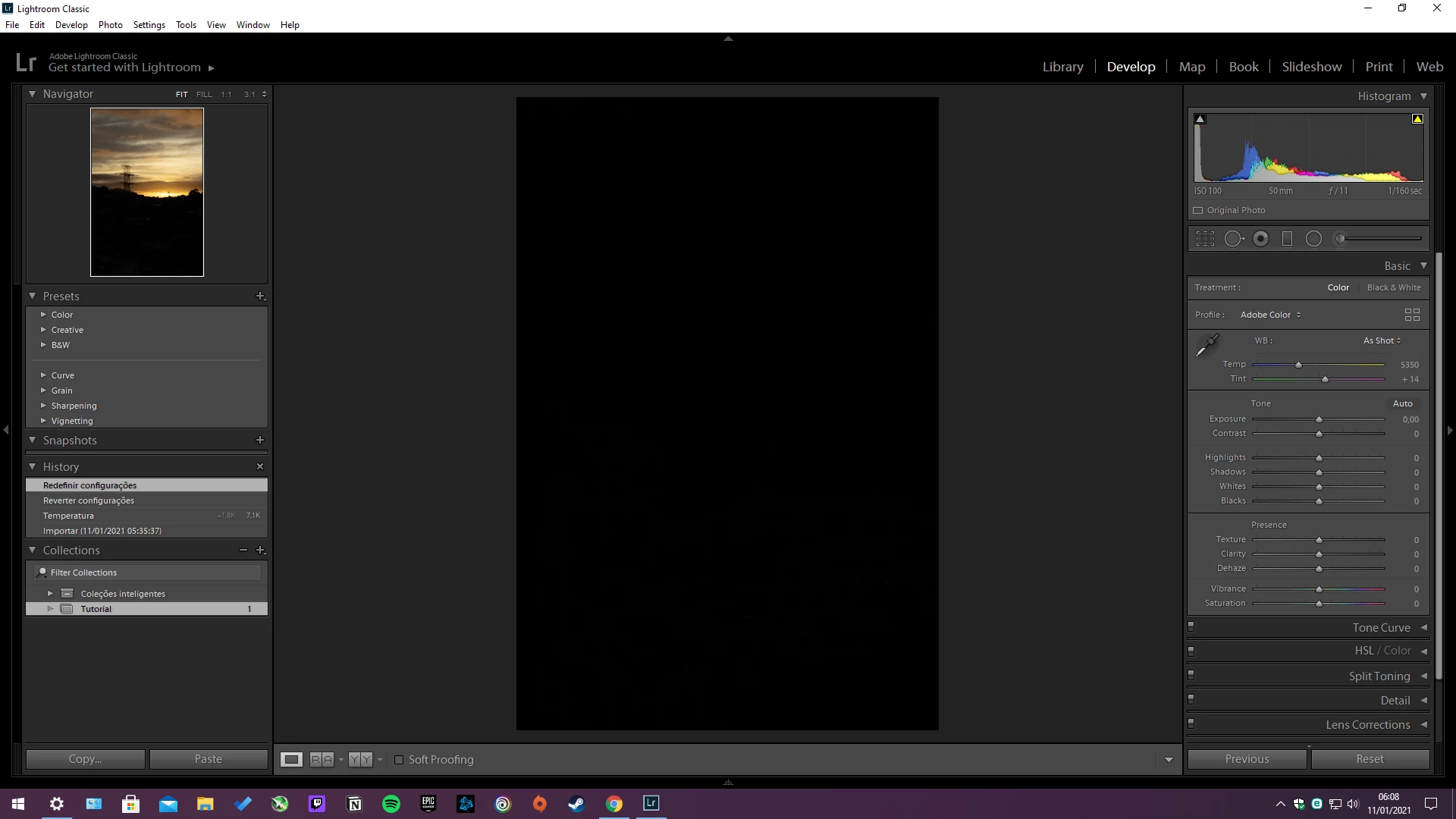Switch to the Library module

[1062, 67]
